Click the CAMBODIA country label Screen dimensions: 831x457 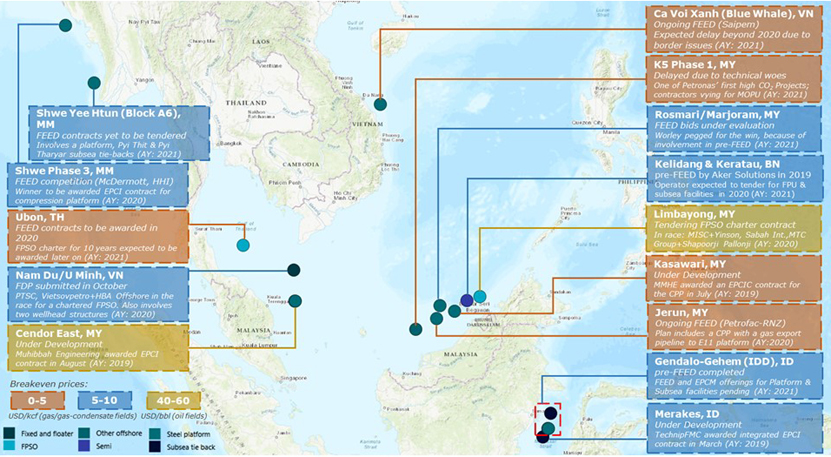click(300, 164)
